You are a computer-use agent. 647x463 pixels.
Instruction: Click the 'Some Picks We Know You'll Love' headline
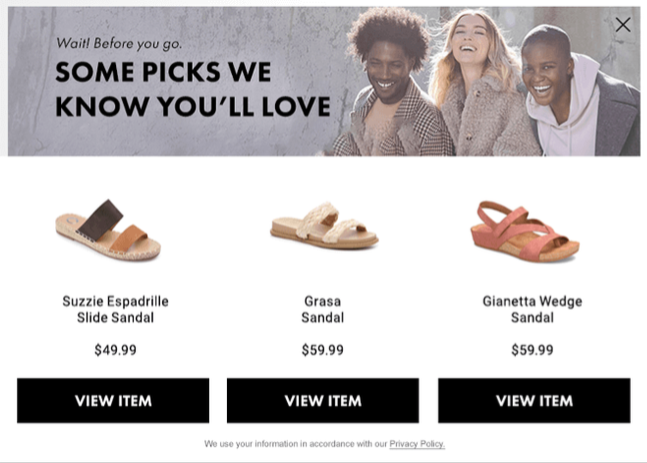click(x=193, y=89)
